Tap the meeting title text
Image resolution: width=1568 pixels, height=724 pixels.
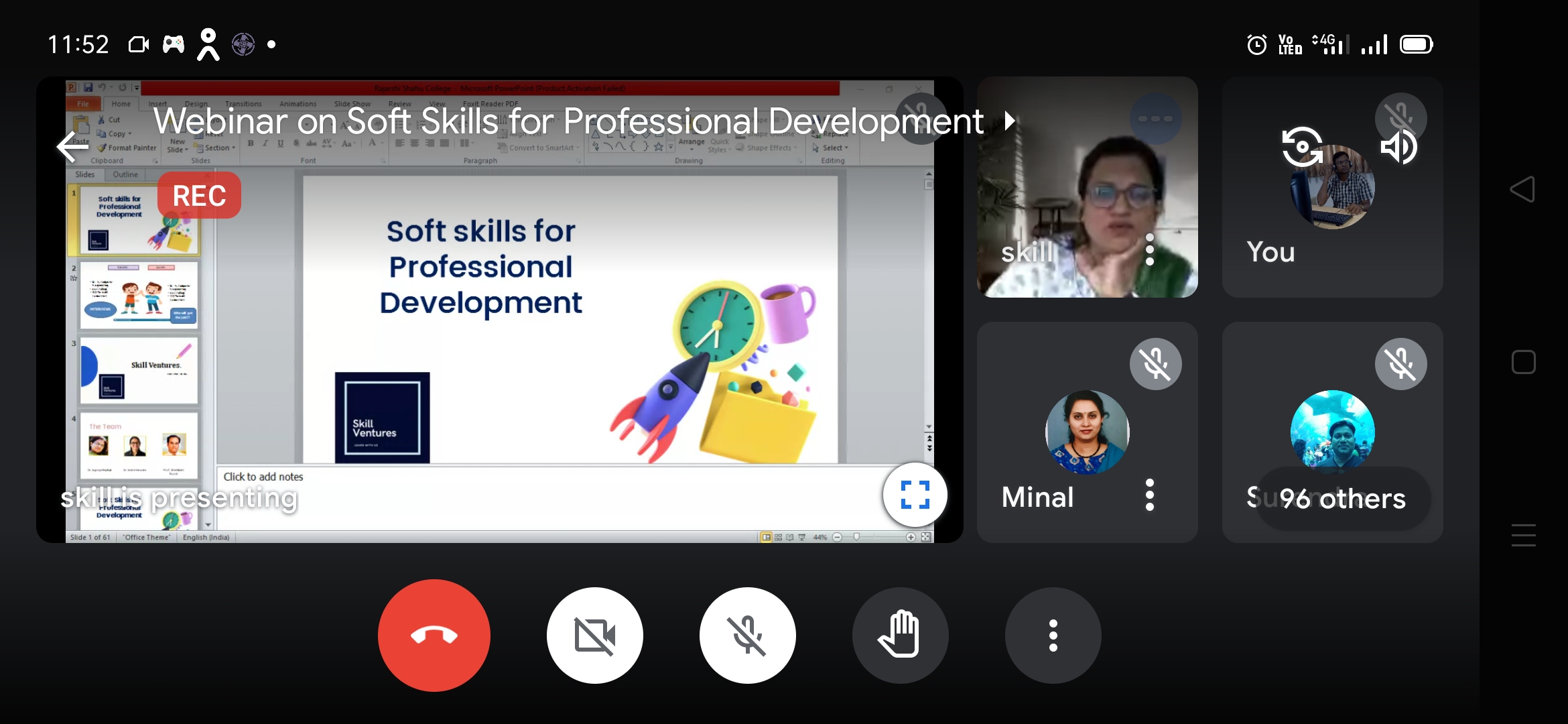click(x=568, y=121)
